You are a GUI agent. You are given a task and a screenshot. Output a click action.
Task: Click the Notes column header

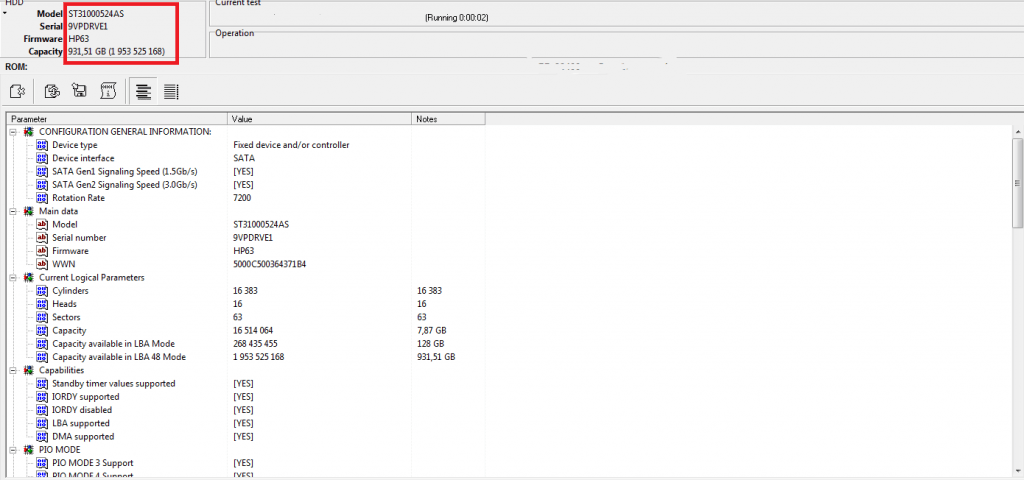[x=449, y=119]
